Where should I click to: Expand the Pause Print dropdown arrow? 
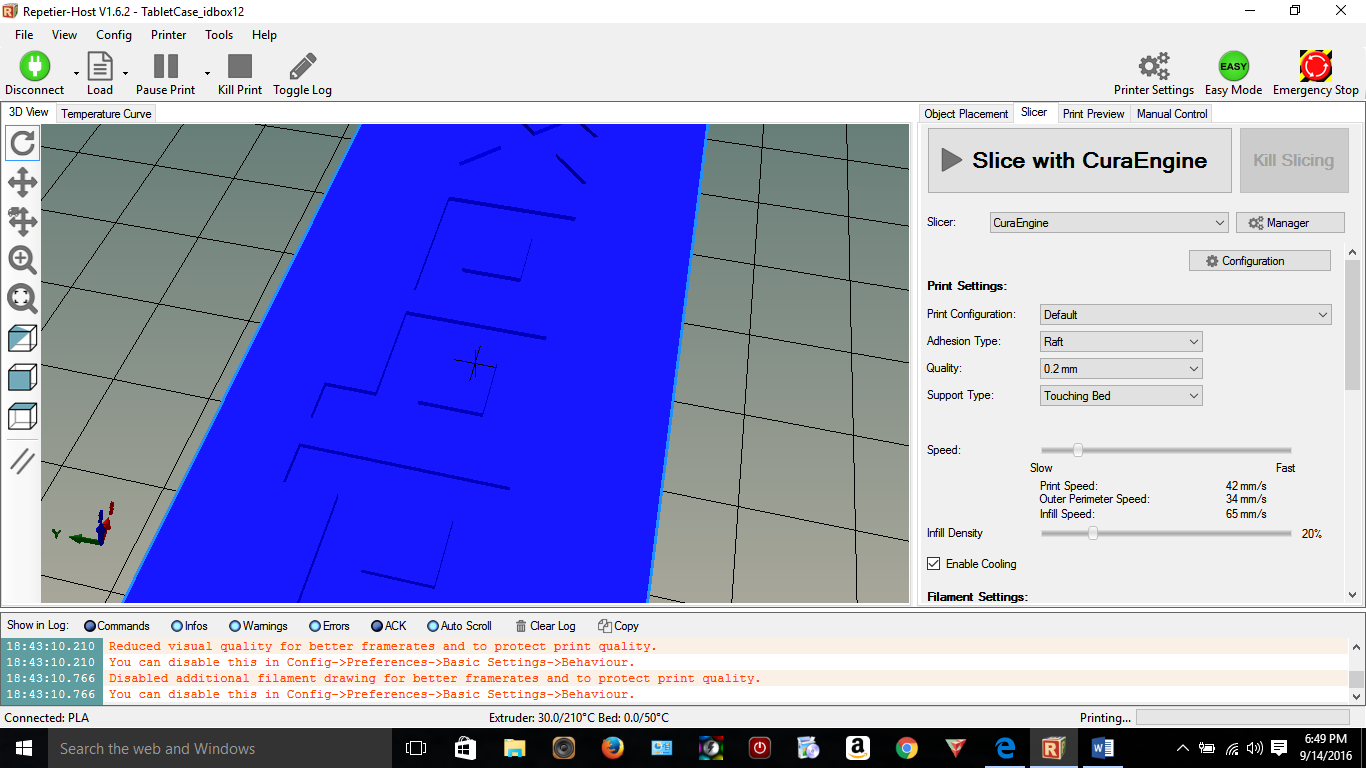[x=207, y=73]
